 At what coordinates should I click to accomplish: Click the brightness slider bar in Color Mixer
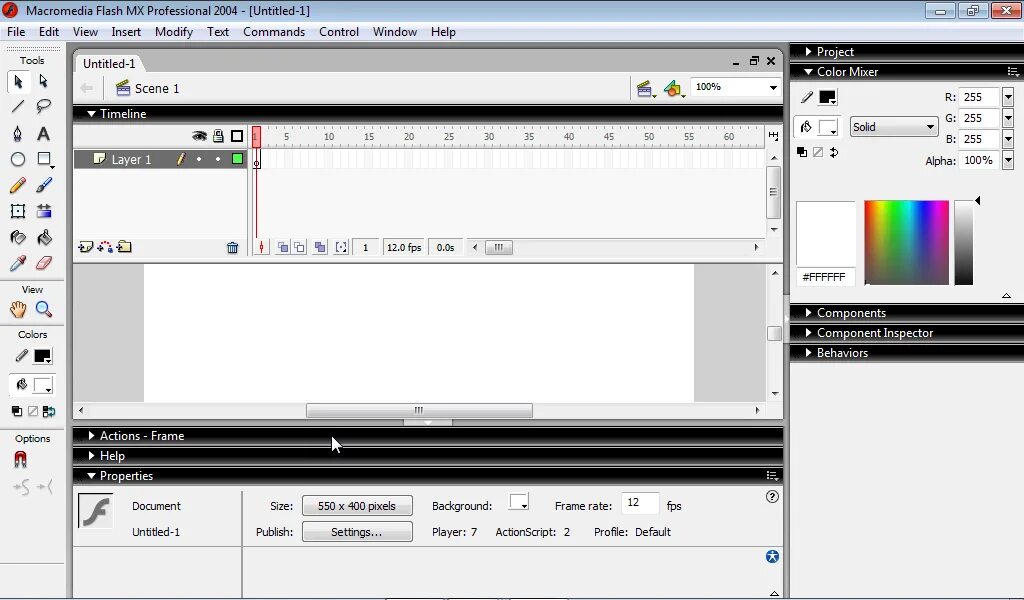[963, 242]
